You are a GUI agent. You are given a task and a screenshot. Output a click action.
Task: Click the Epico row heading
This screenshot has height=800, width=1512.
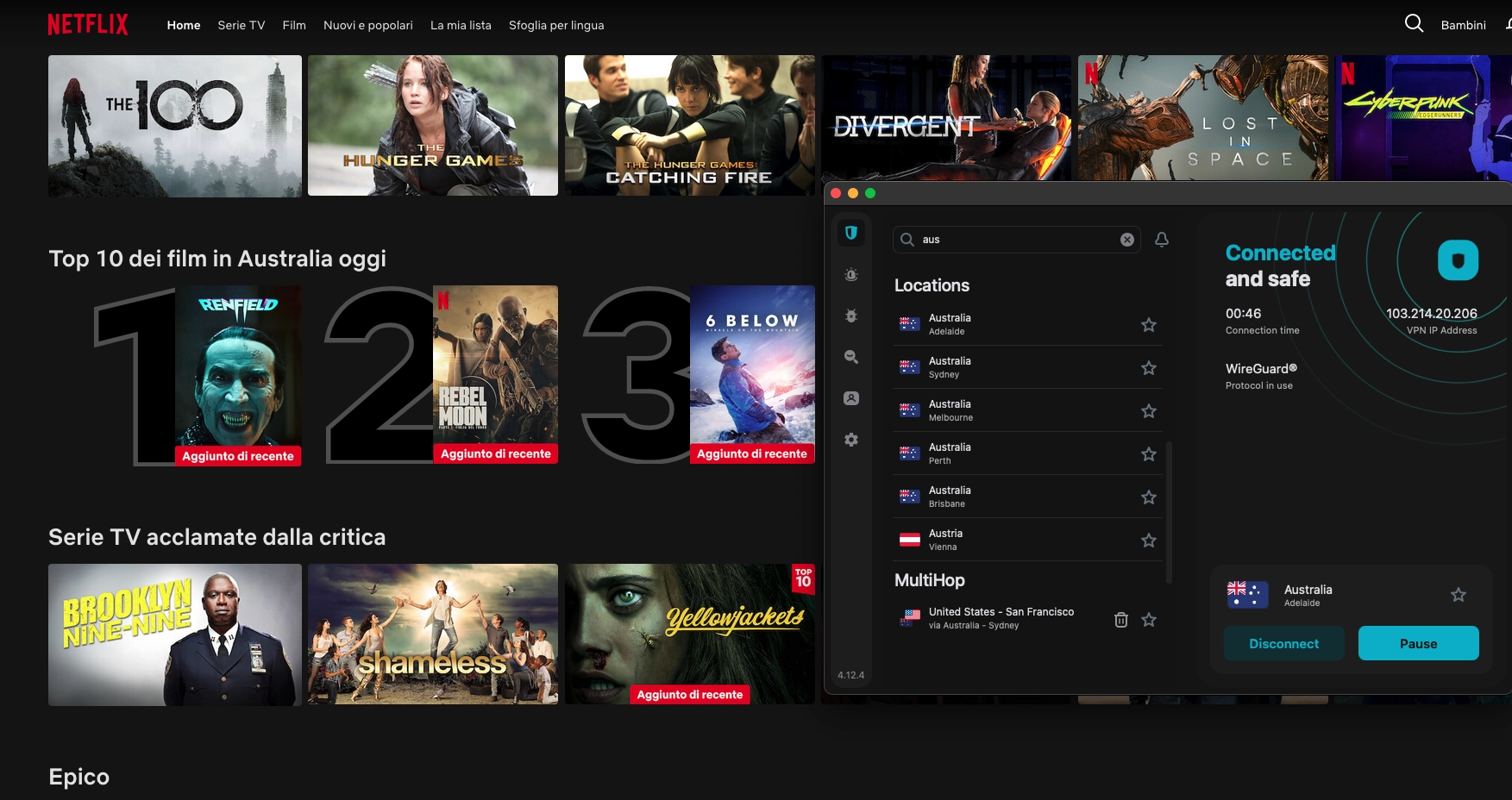click(x=79, y=777)
